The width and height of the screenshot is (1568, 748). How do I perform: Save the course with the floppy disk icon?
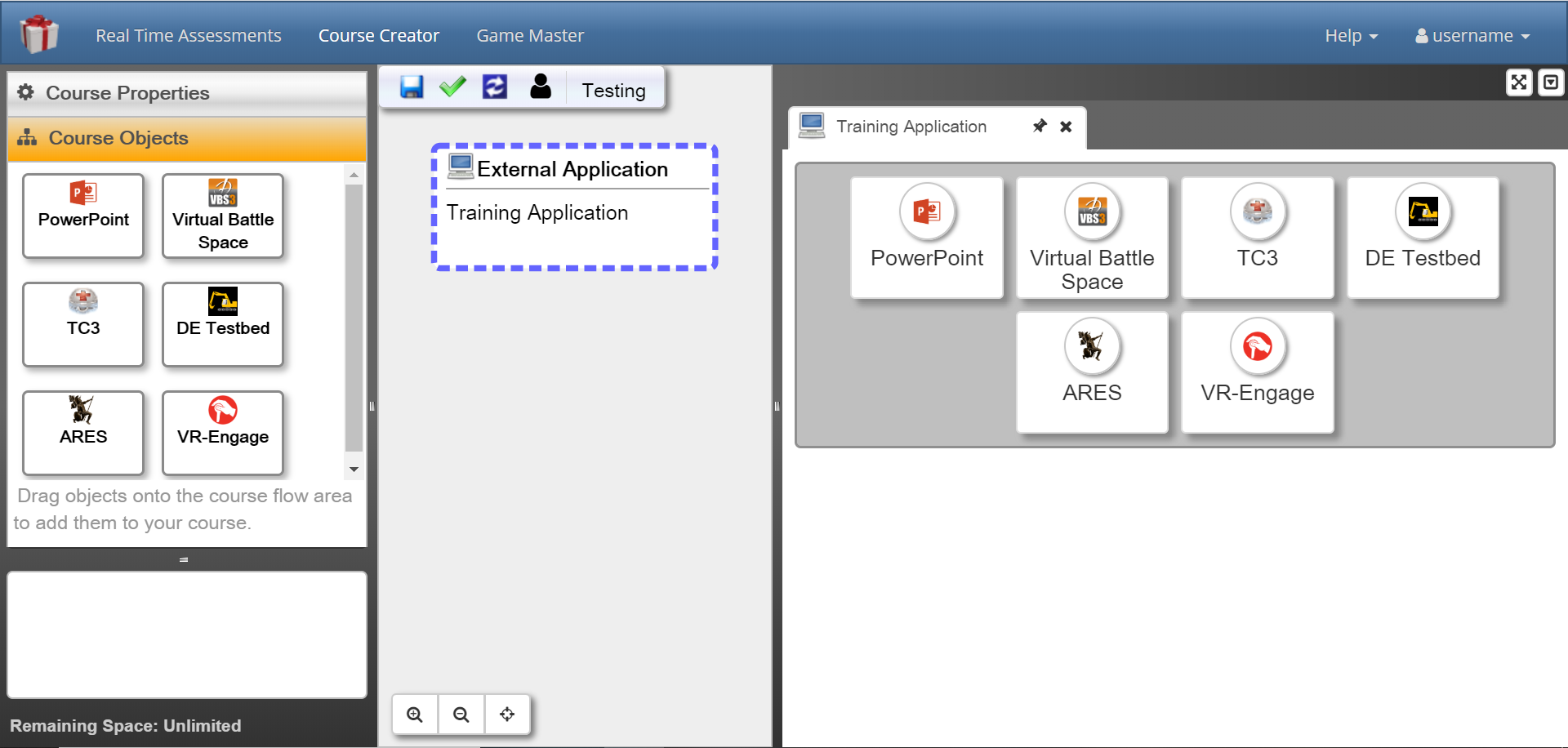(412, 87)
